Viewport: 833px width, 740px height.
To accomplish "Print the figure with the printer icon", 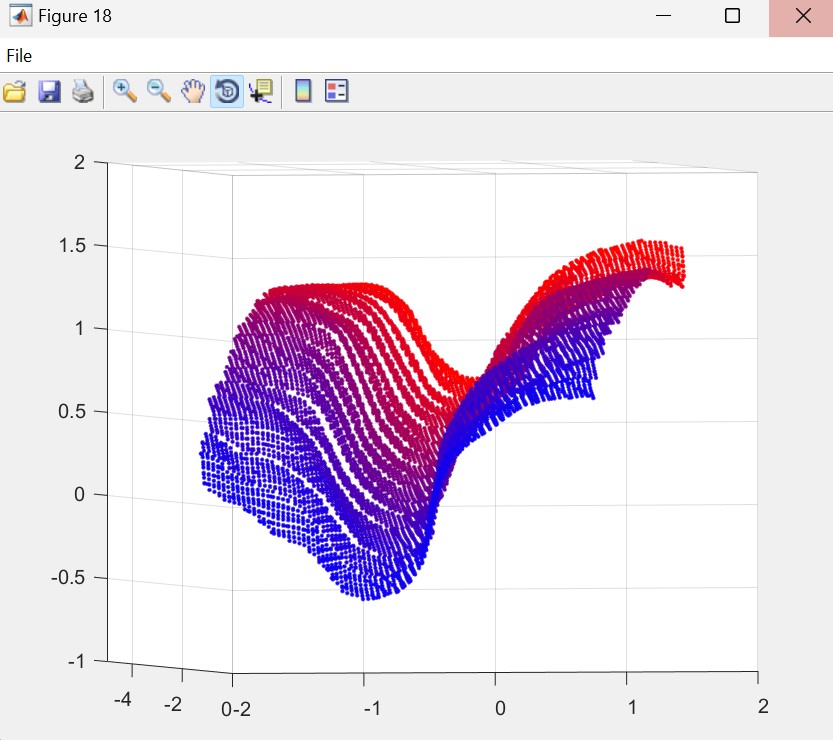I will pos(82,92).
